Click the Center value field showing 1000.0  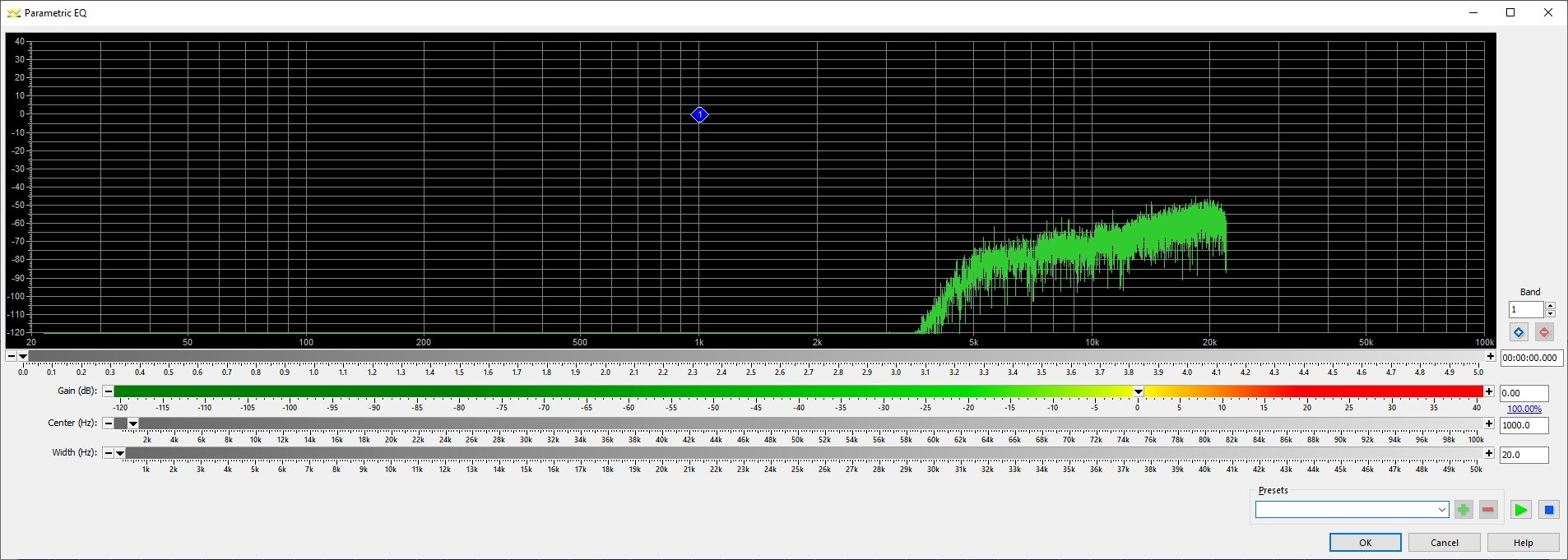coord(1524,425)
